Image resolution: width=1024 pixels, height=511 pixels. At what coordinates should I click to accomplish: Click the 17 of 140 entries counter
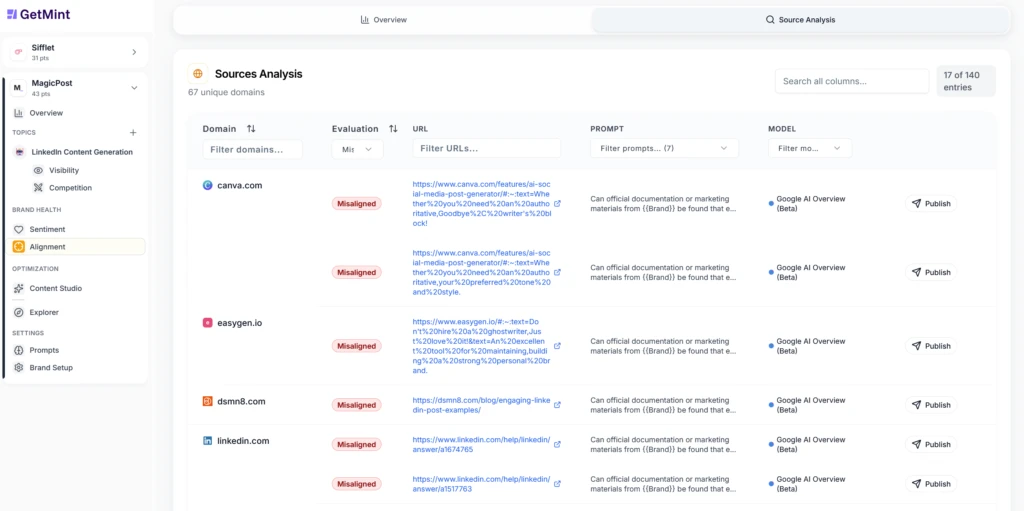[x=966, y=81]
